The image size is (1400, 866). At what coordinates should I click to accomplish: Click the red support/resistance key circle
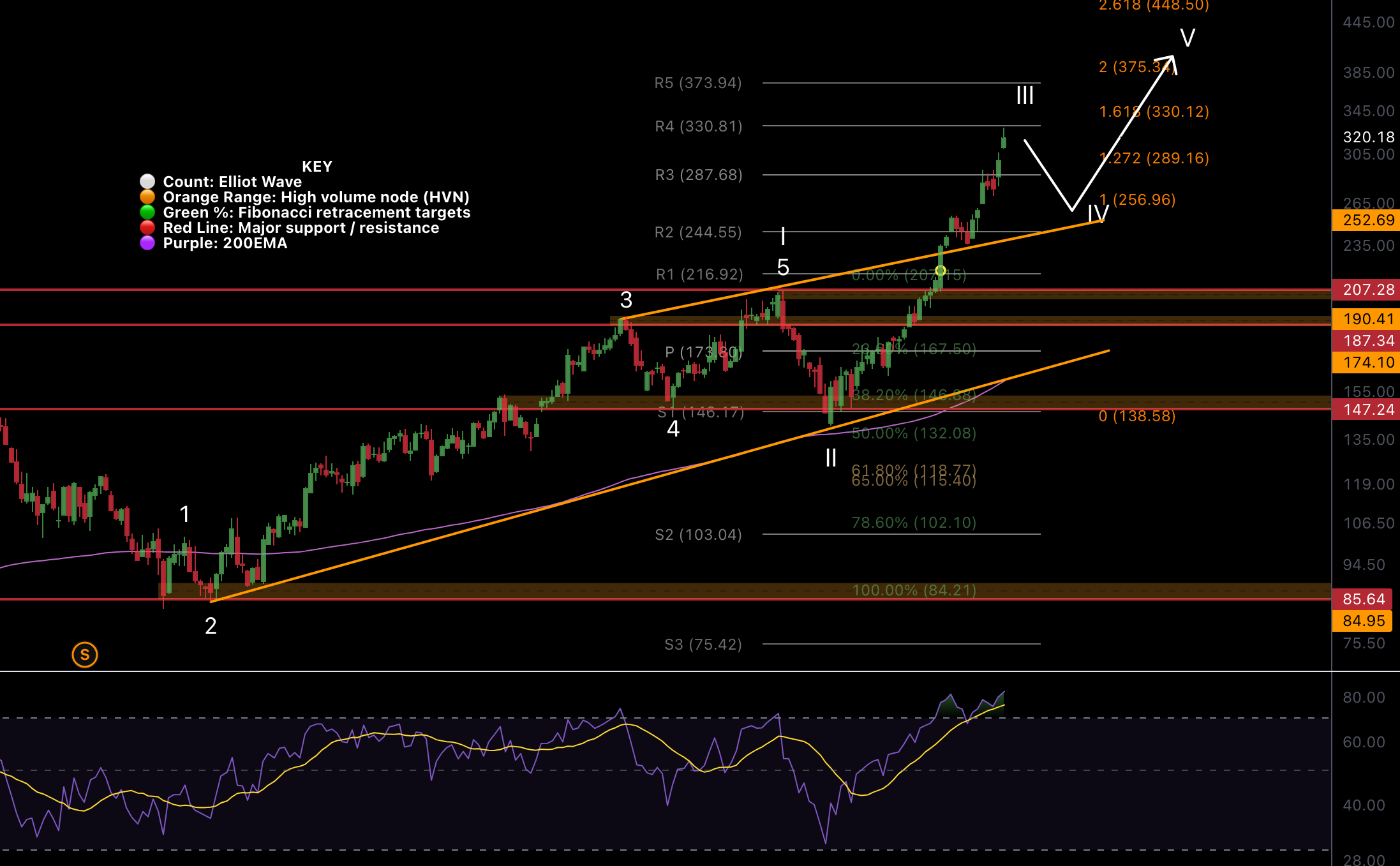pyautogui.click(x=147, y=228)
